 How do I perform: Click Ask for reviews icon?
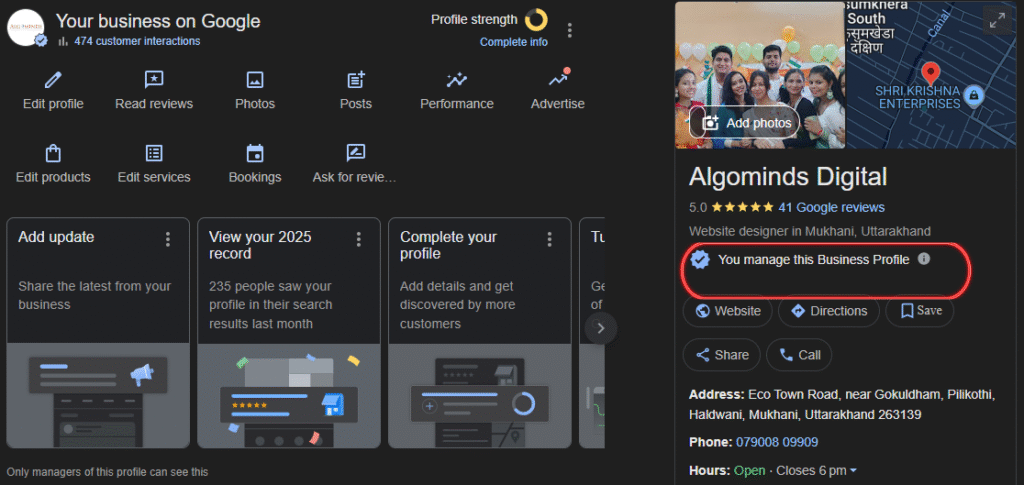point(355,153)
